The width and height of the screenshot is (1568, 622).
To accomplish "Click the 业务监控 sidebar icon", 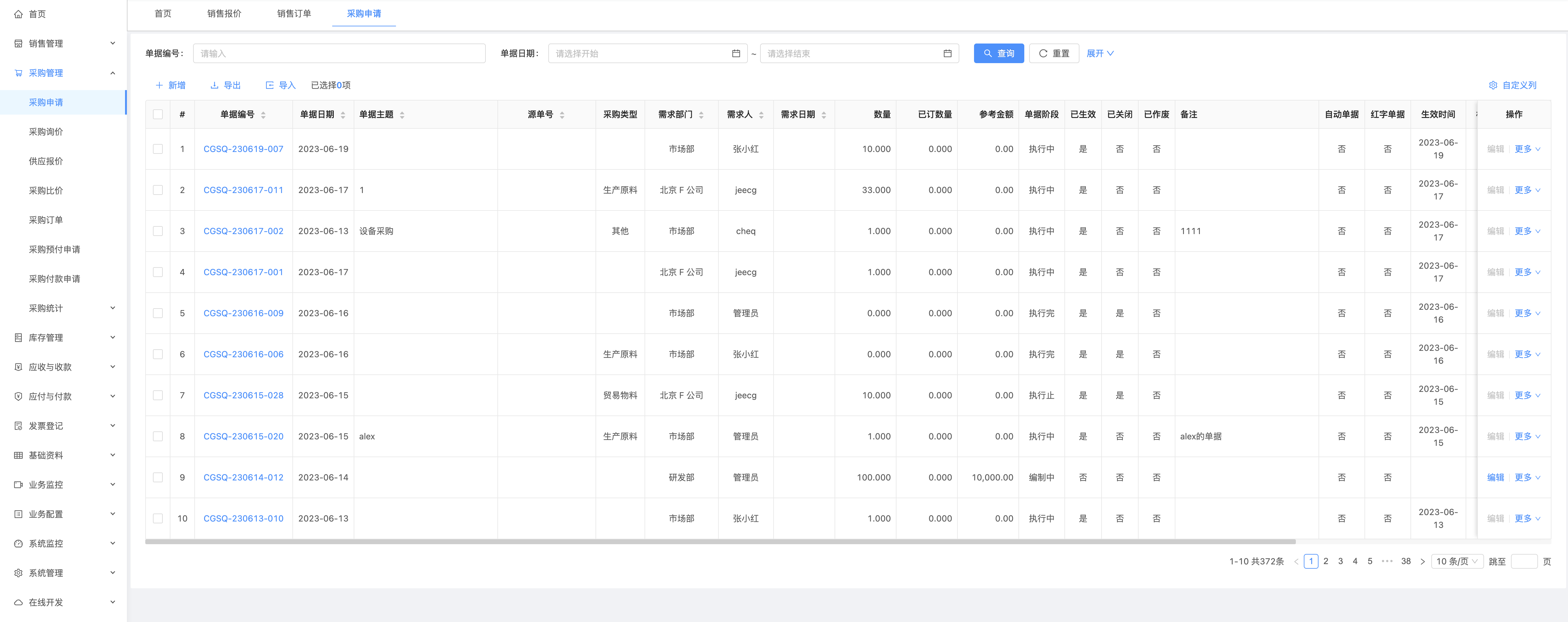I will 18,484.
